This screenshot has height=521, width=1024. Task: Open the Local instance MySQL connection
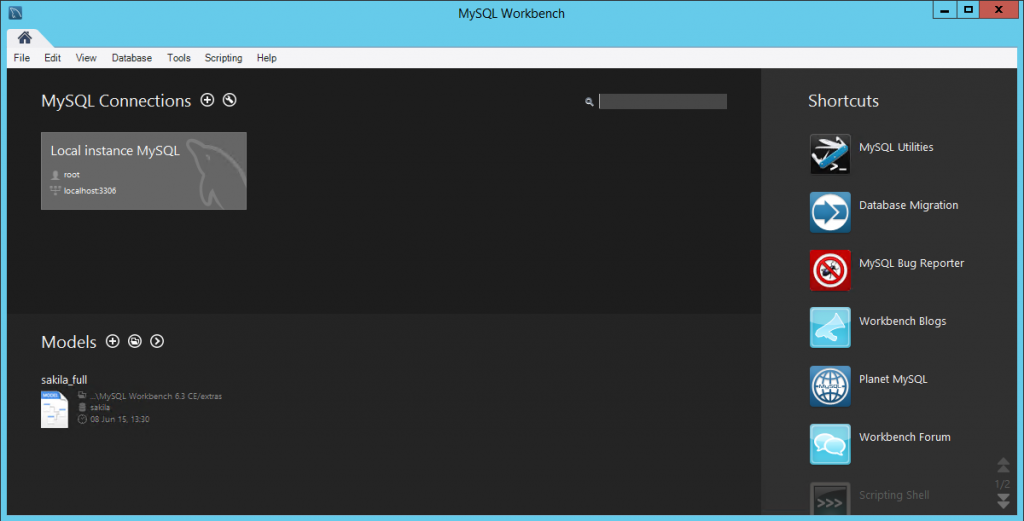tap(144, 171)
